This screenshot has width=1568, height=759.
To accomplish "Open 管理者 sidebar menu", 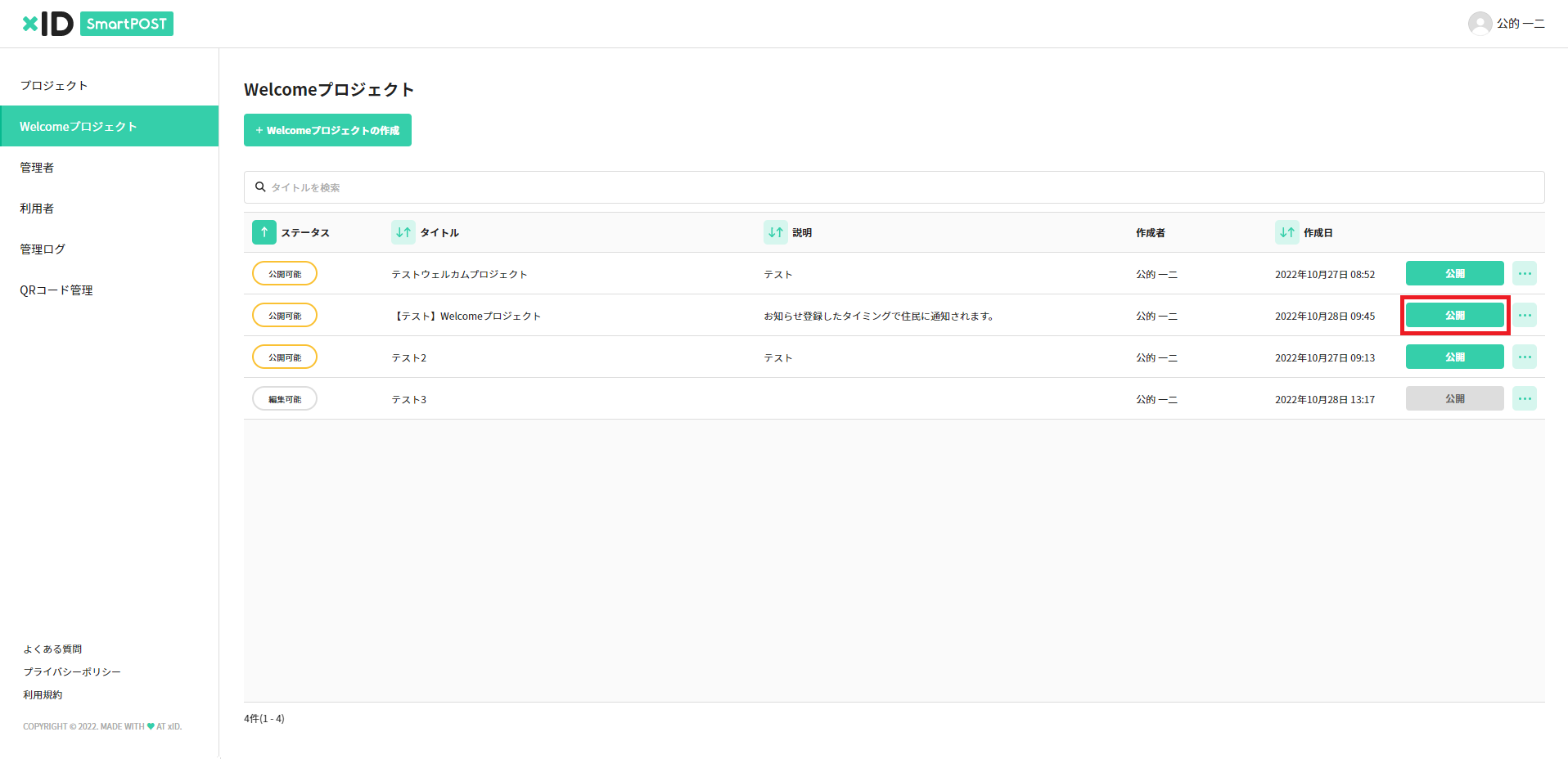I will pos(110,167).
